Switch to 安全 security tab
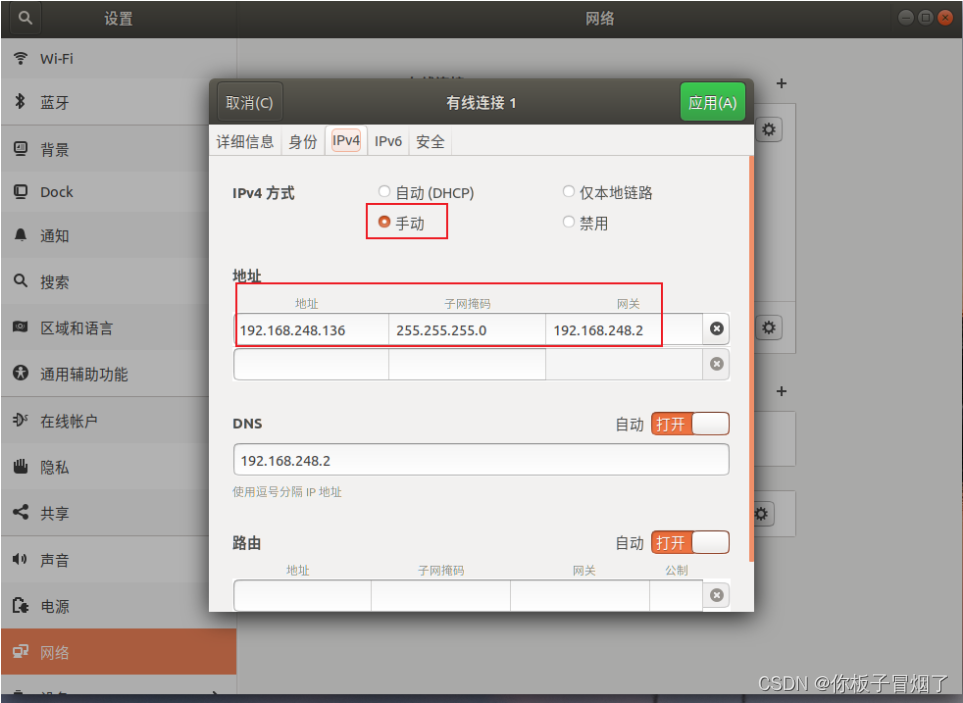This screenshot has height=703, width=963. (x=430, y=141)
